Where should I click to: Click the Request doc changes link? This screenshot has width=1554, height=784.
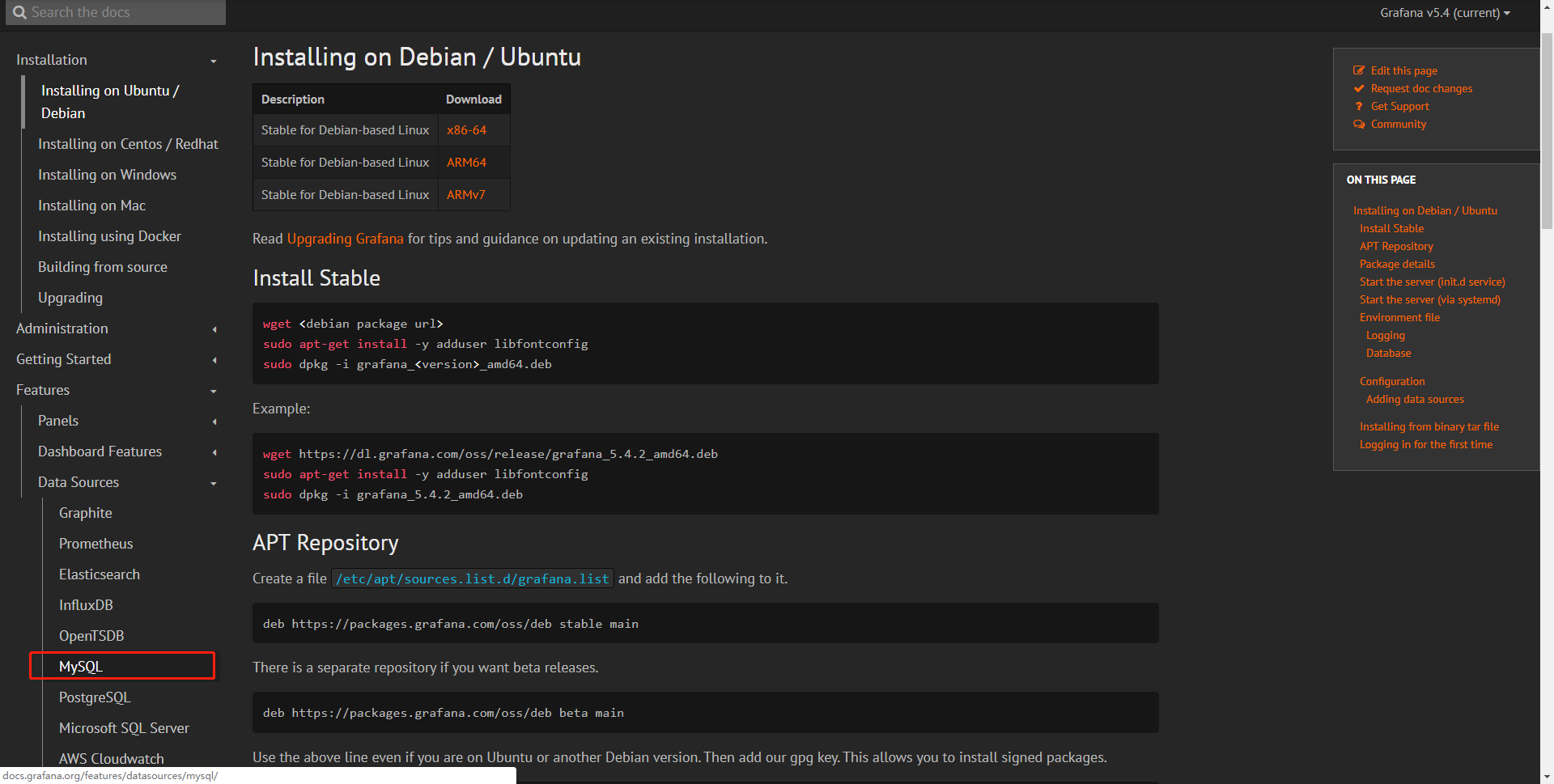1421,88
